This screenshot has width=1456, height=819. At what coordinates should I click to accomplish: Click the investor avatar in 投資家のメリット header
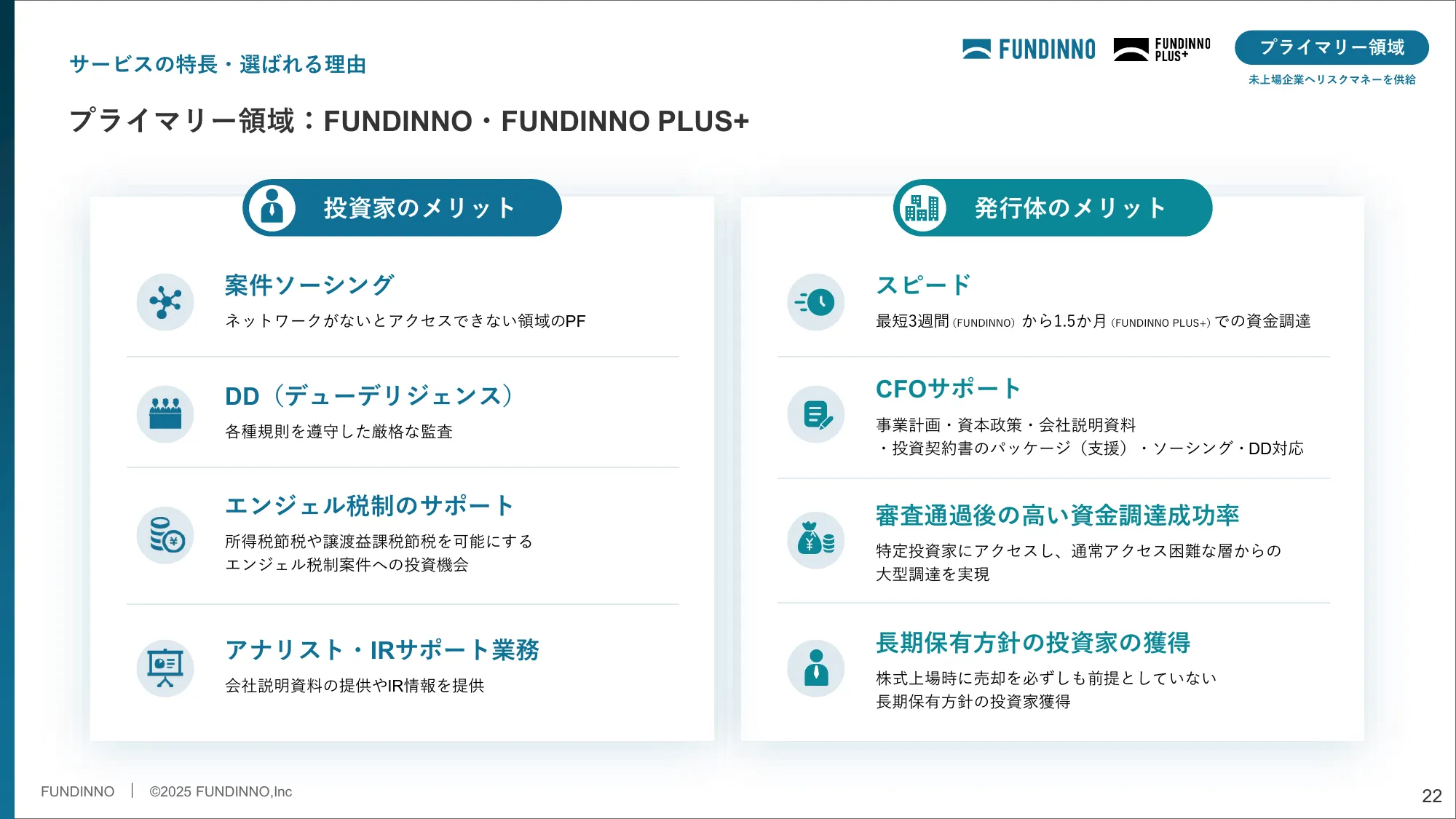(272, 208)
